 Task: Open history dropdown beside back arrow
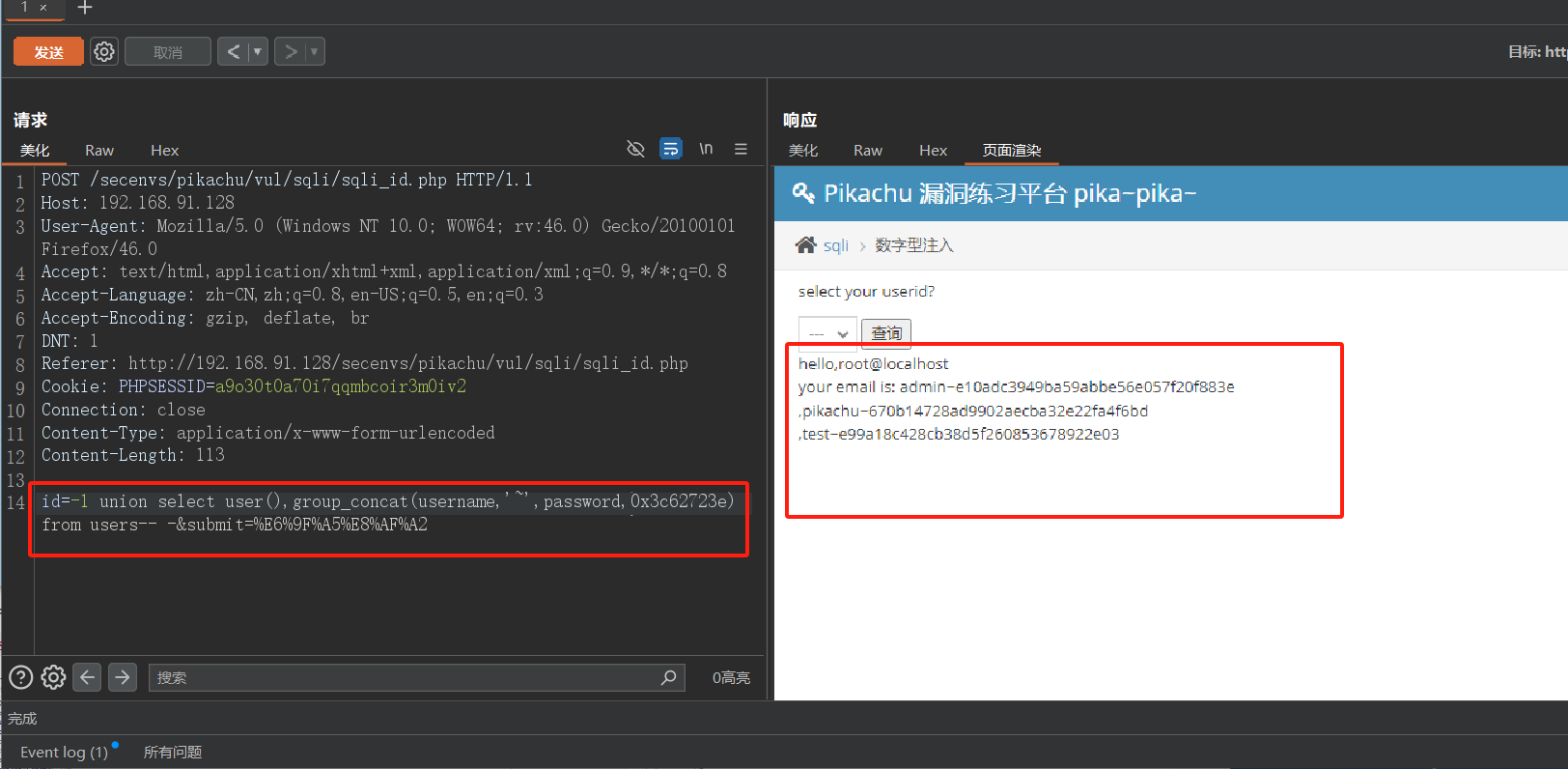[x=258, y=51]
